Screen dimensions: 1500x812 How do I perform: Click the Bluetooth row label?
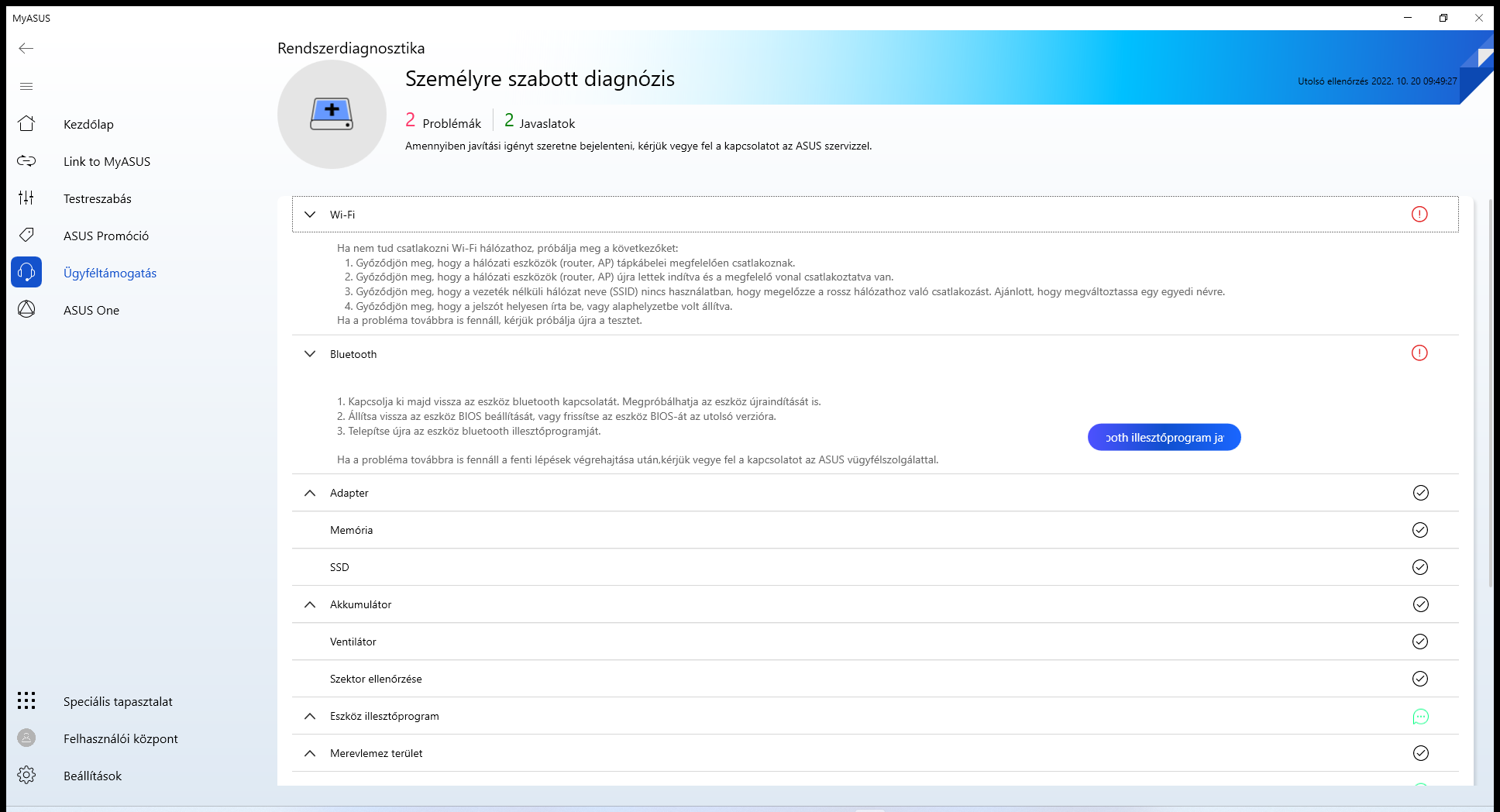click(x=353, y=354)
